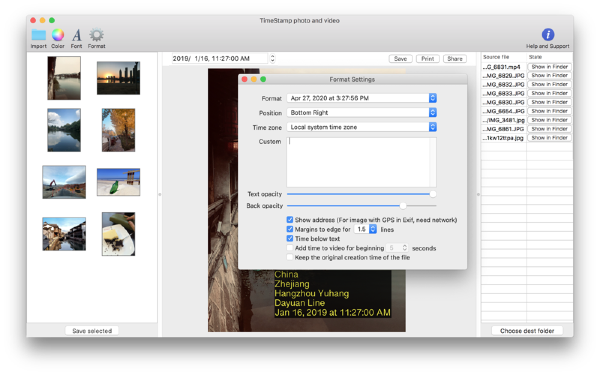Open the Color wheel picker
Screen dimensions: 600x375
pyautogui.click(x=58, y=35)
